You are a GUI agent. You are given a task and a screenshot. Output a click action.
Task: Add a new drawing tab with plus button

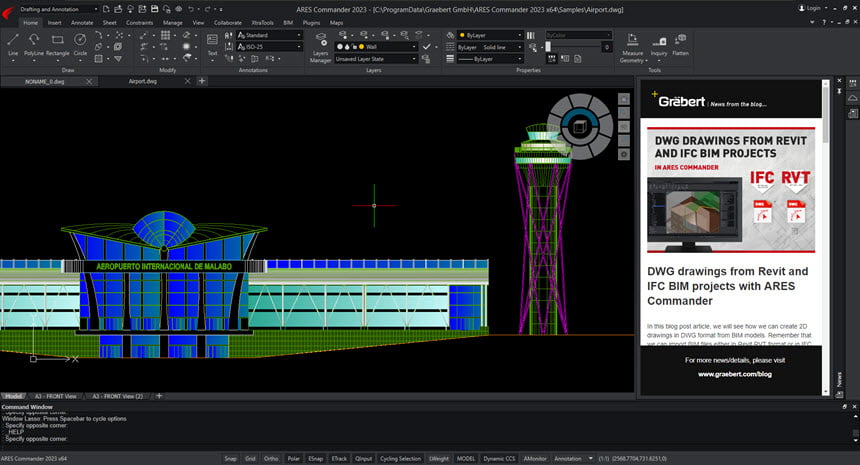pos(202,81)
